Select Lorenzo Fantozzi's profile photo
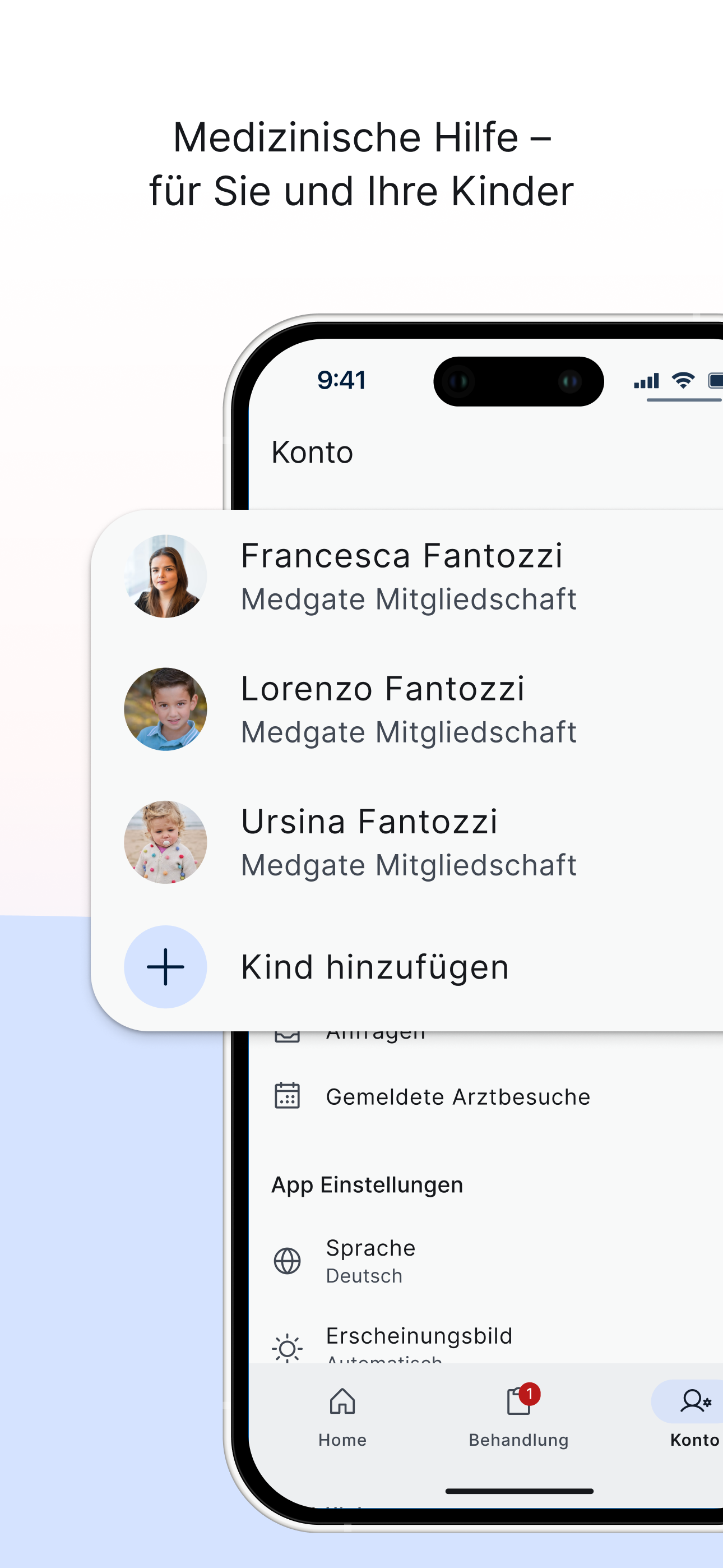The height and width of the screenshot is (1568, 723). pyautogui.click(x=165, y=708)
